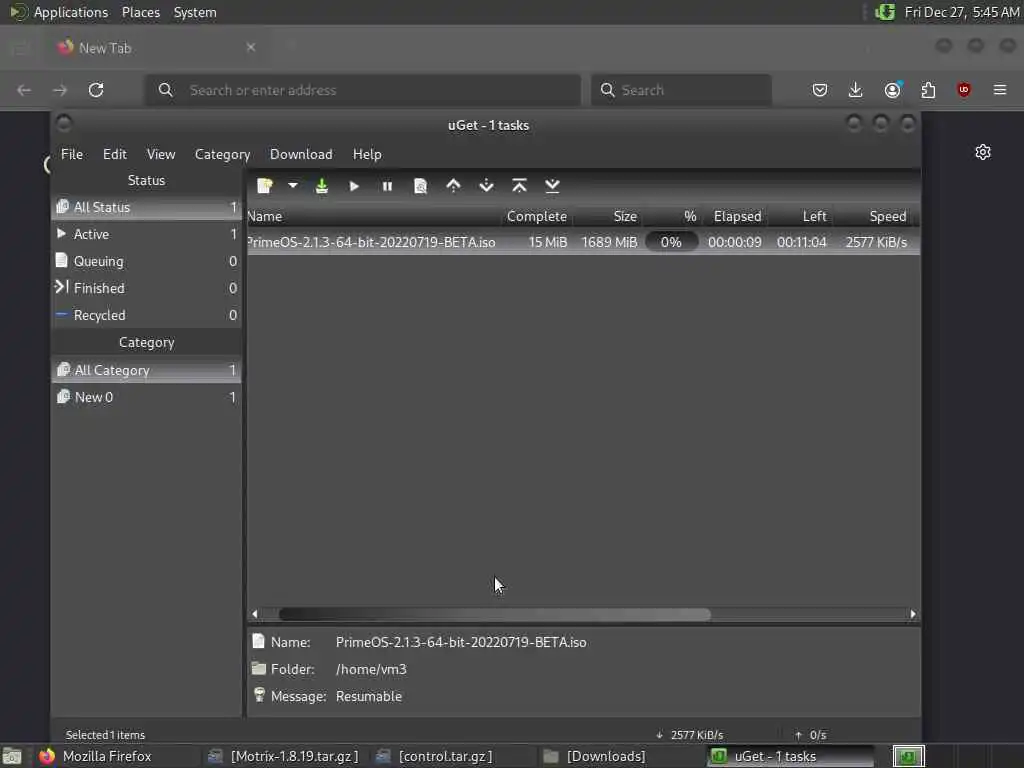This screenshot has height=768, width=1024.
Task: Click Firefox forward arrow button
Action: coord(59,90)
